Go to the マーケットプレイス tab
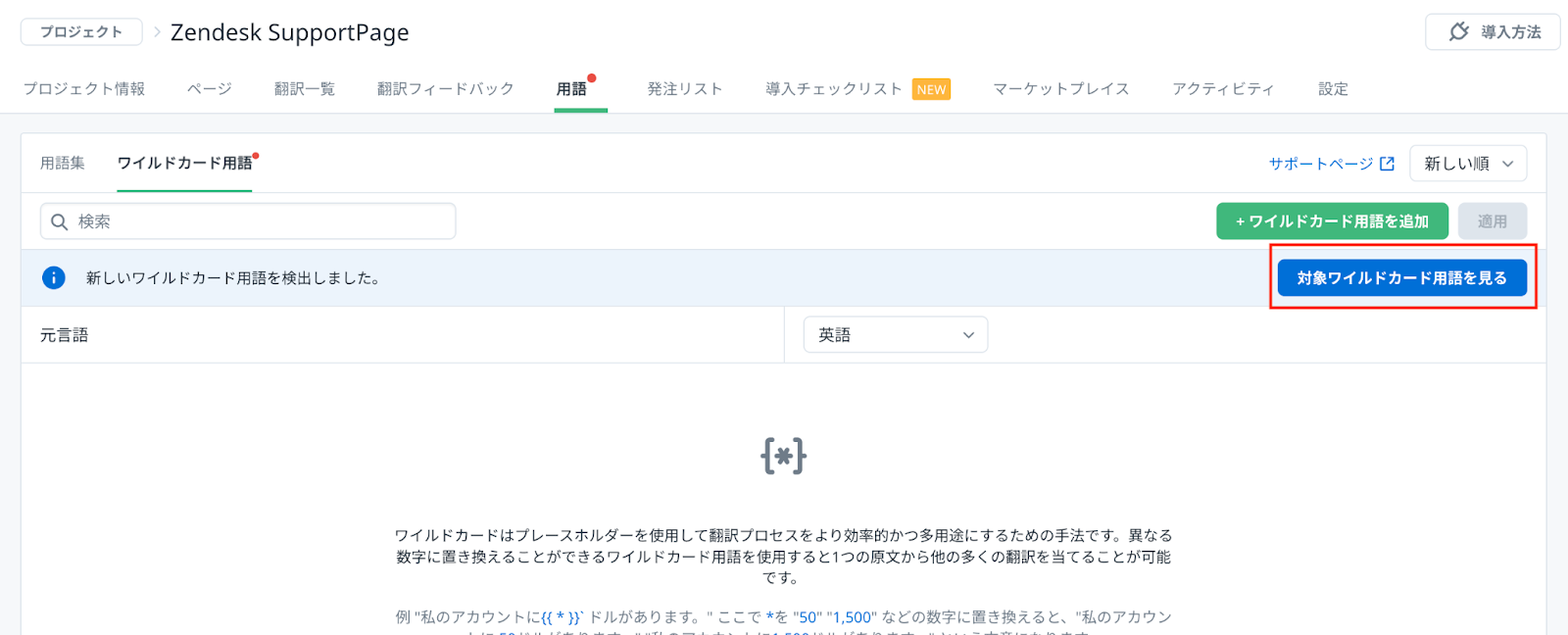The image size is (1568, 635). click(x=1060, y=89)
